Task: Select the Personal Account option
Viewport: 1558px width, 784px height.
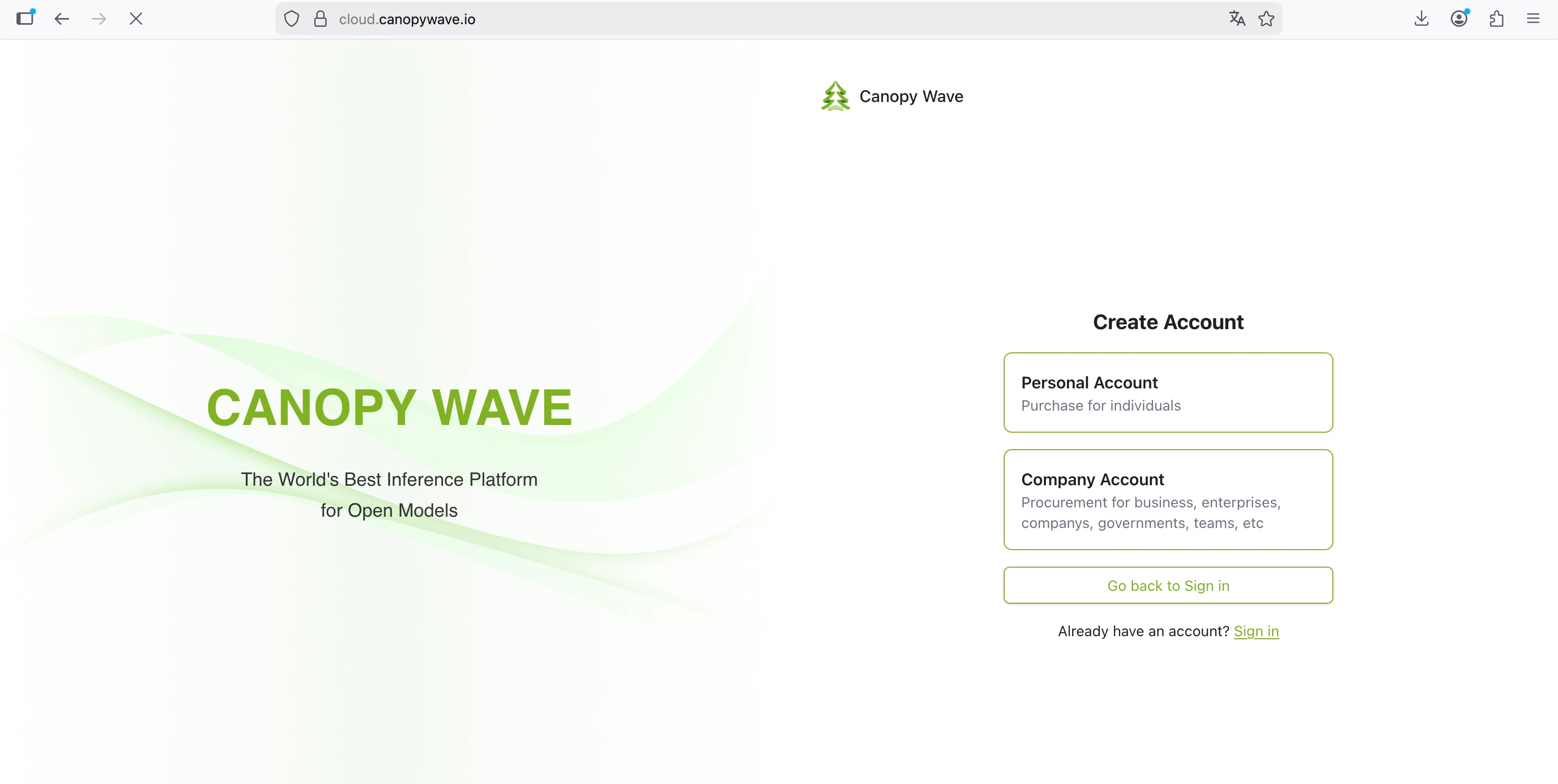Action: [x=1168, y=393]
